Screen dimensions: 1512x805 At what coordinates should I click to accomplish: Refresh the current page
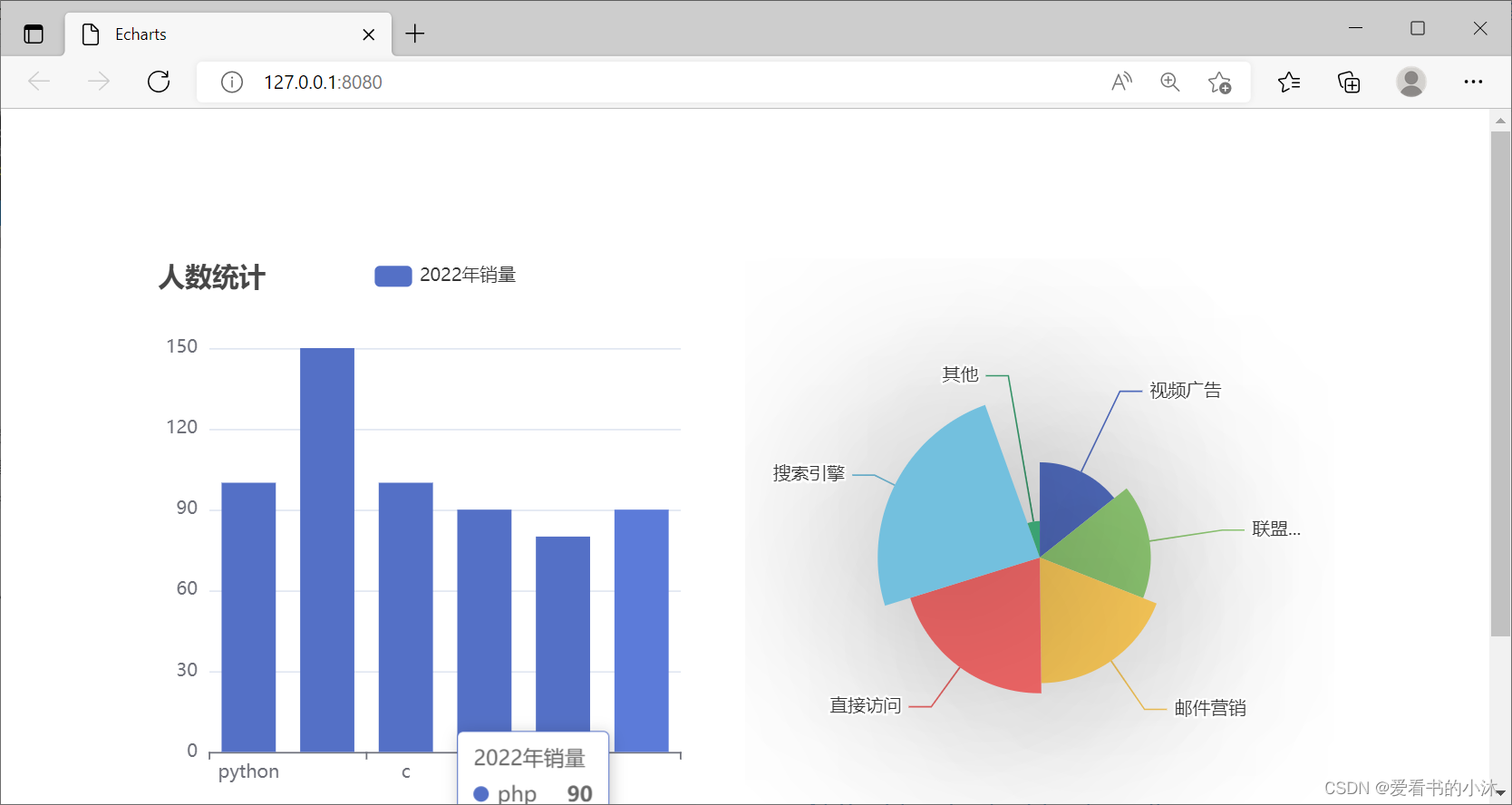(x=159, y=82)
